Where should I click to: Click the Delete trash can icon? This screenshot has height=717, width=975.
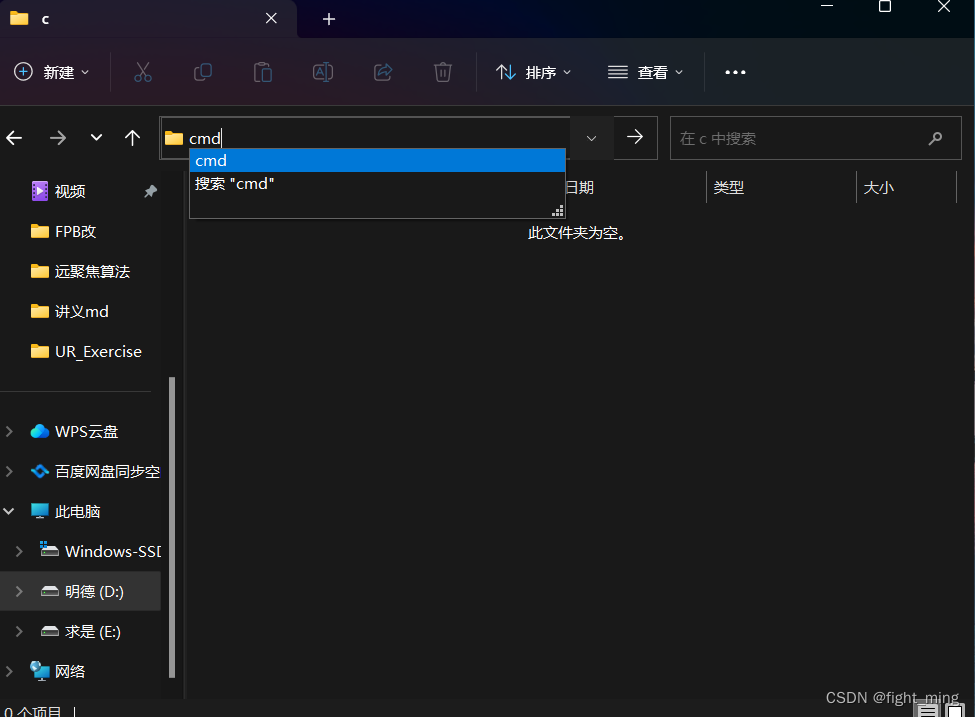click(x=443, y=72)
